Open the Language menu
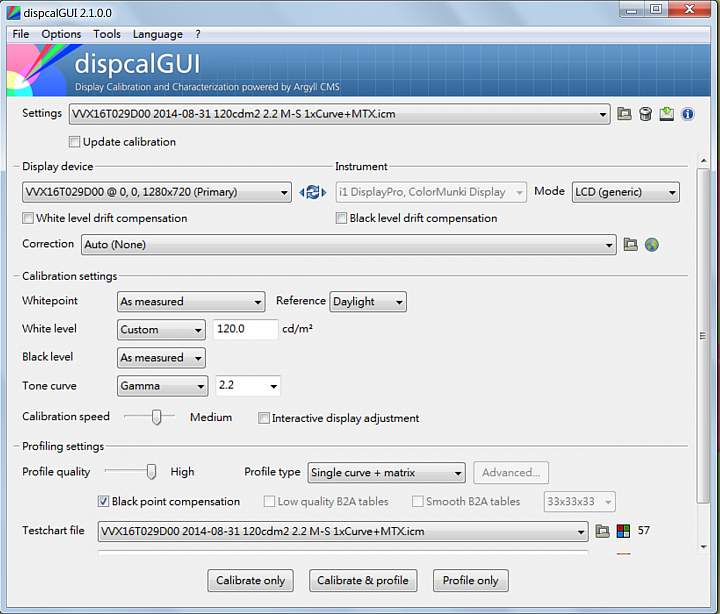The height and width of the screenshot is (614, 720). coord(158,34)
